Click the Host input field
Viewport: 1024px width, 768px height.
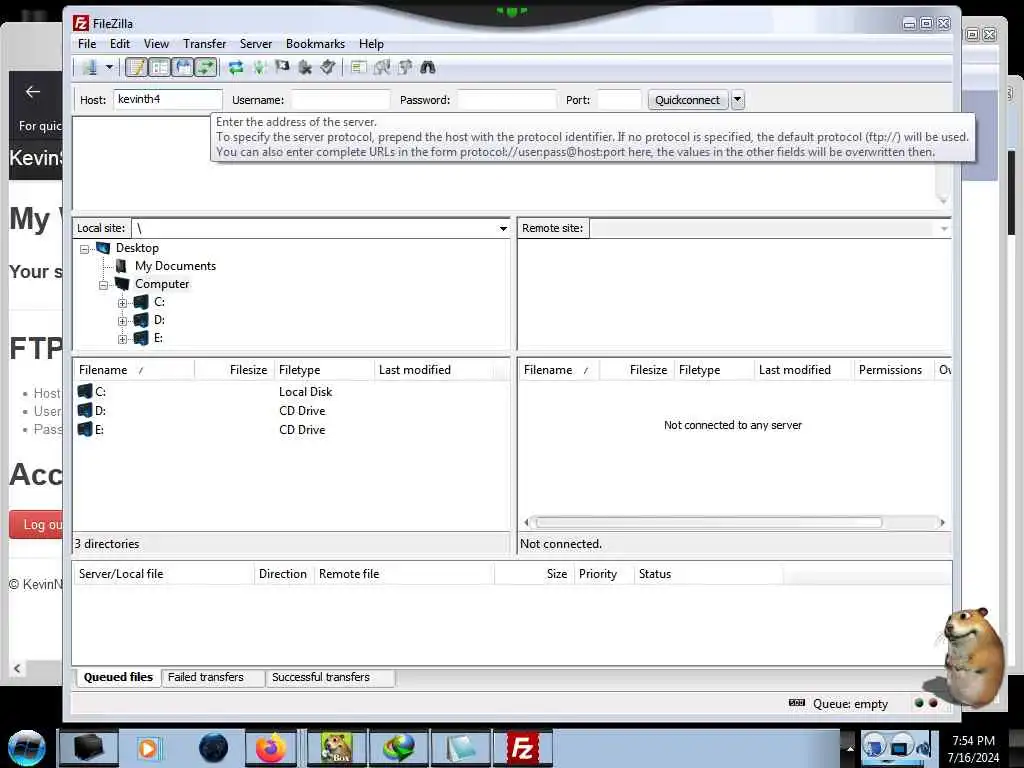[x=168, y=99]
